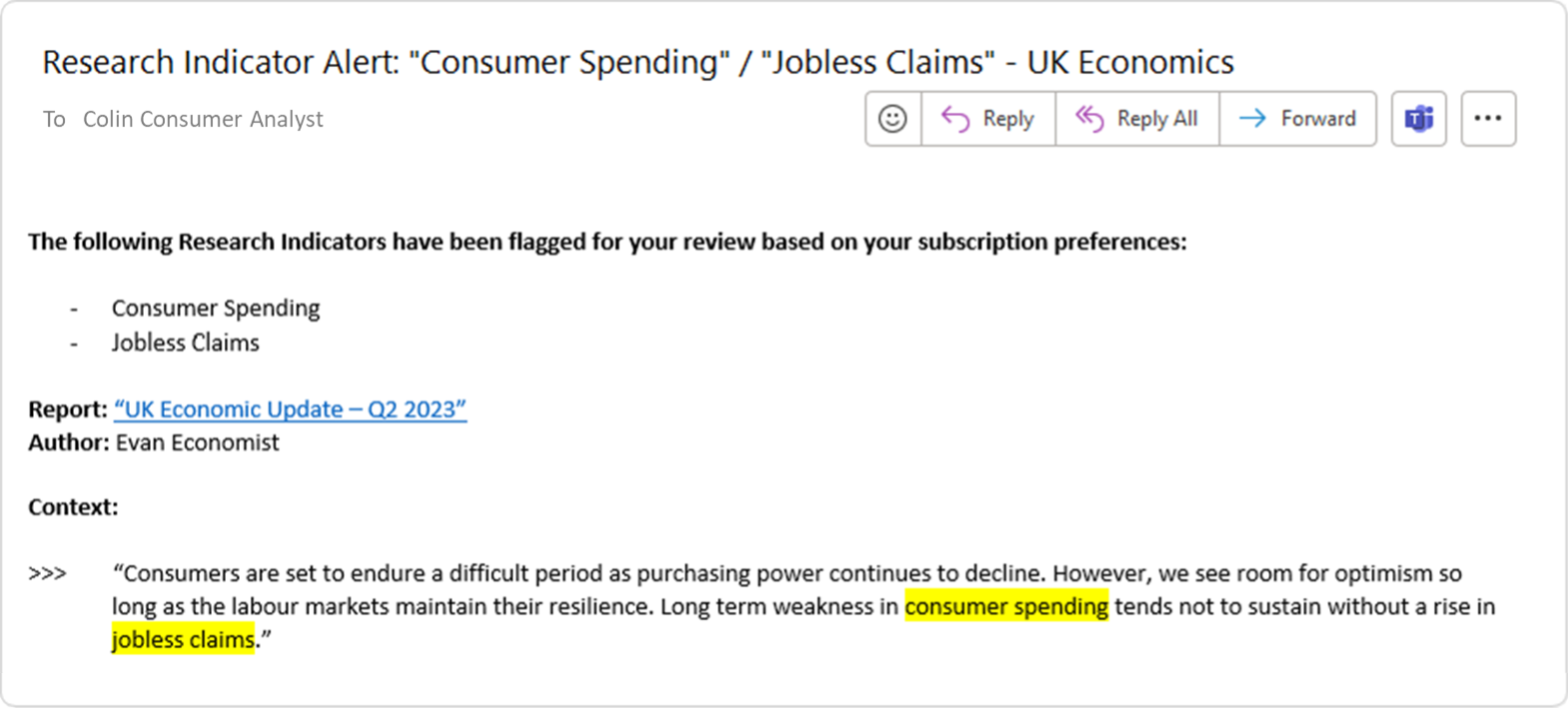The width and height of the screenshot is (1568, 708).
Task: Click the Forward button label
Action: point(1318,119)
